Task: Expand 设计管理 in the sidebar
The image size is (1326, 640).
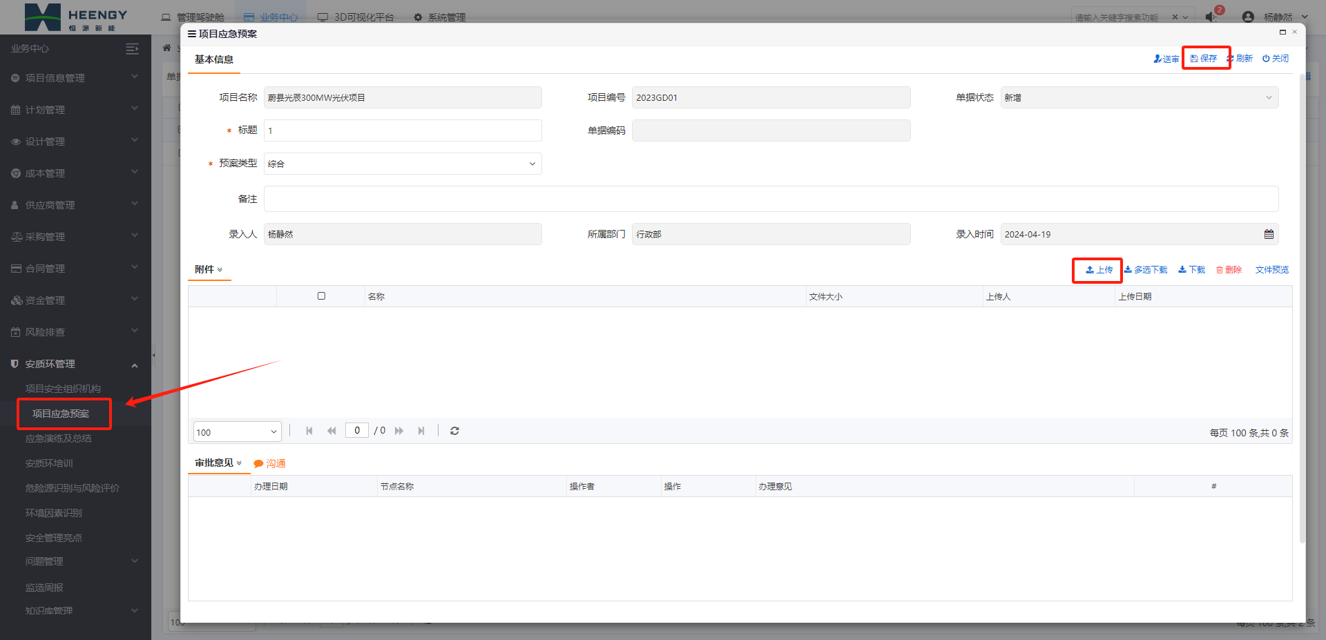Action: tap(75, 142)
